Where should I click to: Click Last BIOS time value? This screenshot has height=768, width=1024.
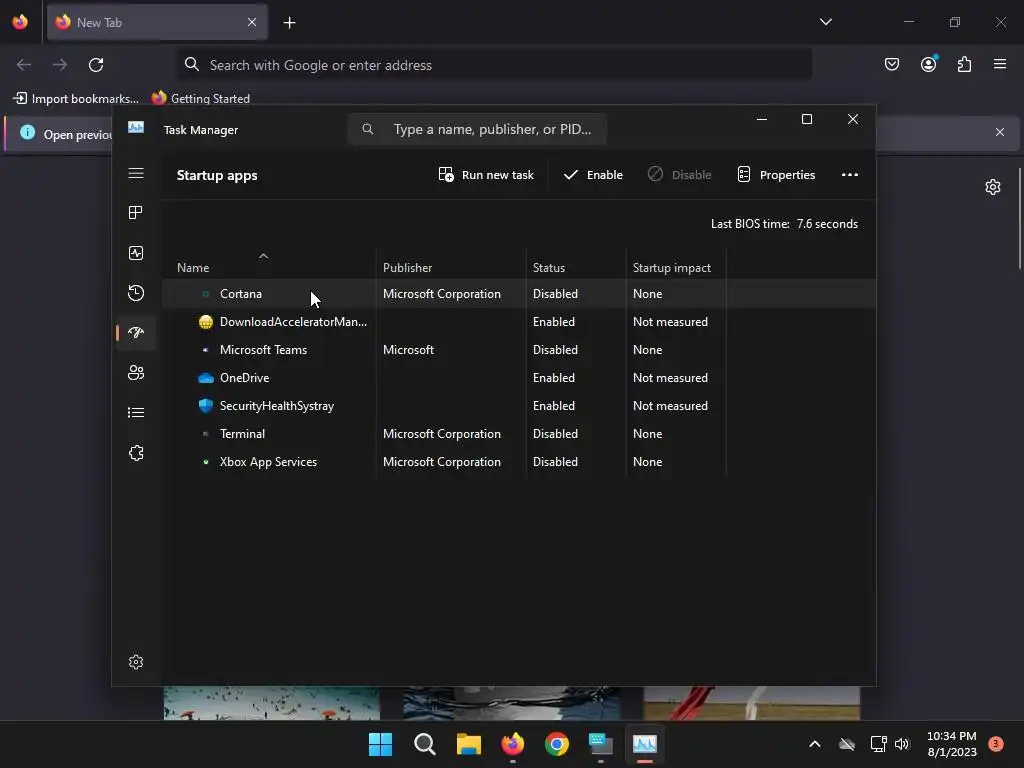pyautogui.click(x=827, y=224)
